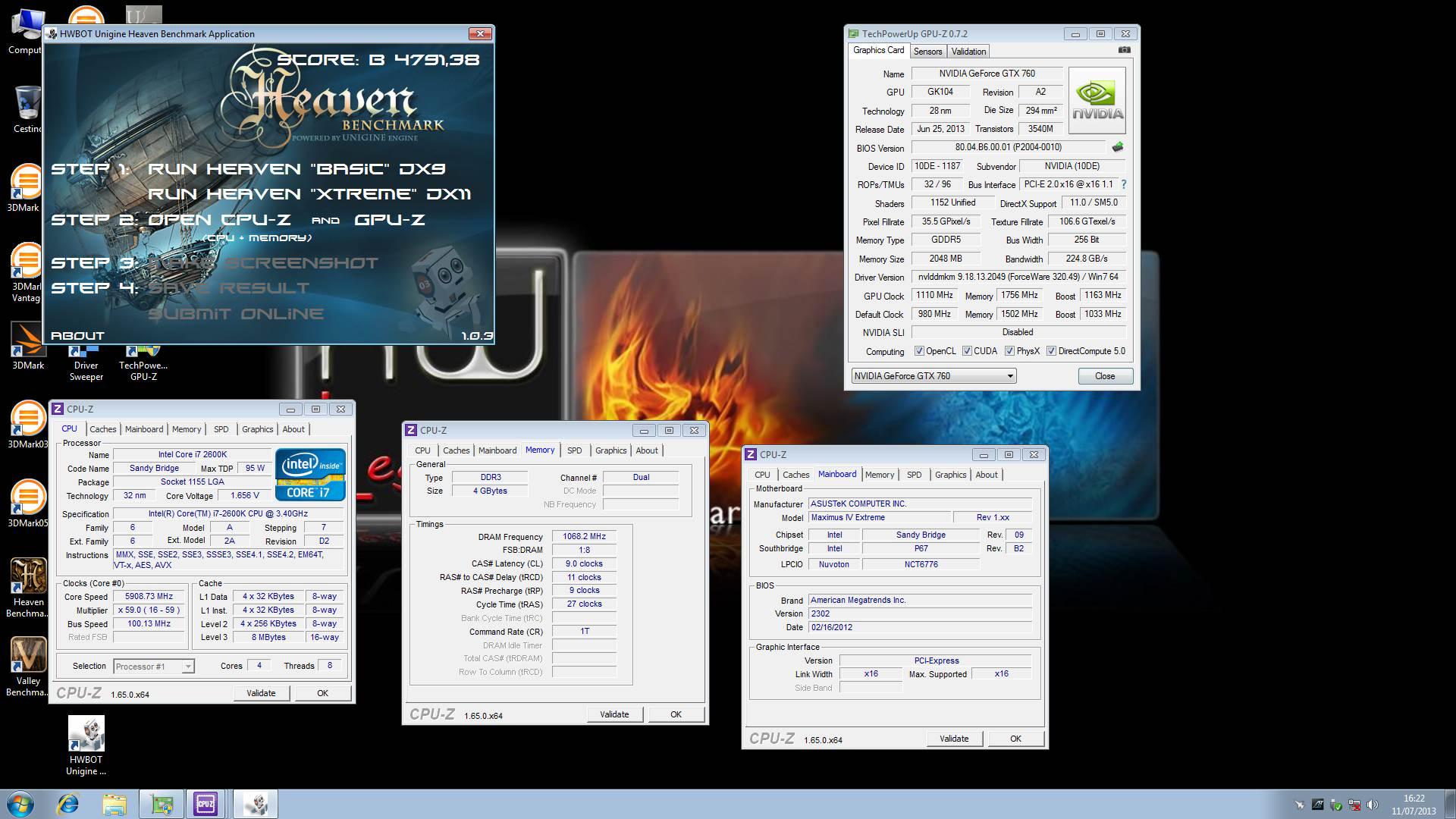Click the taskbar clock showing 16:22

[x=1414, y=805]
